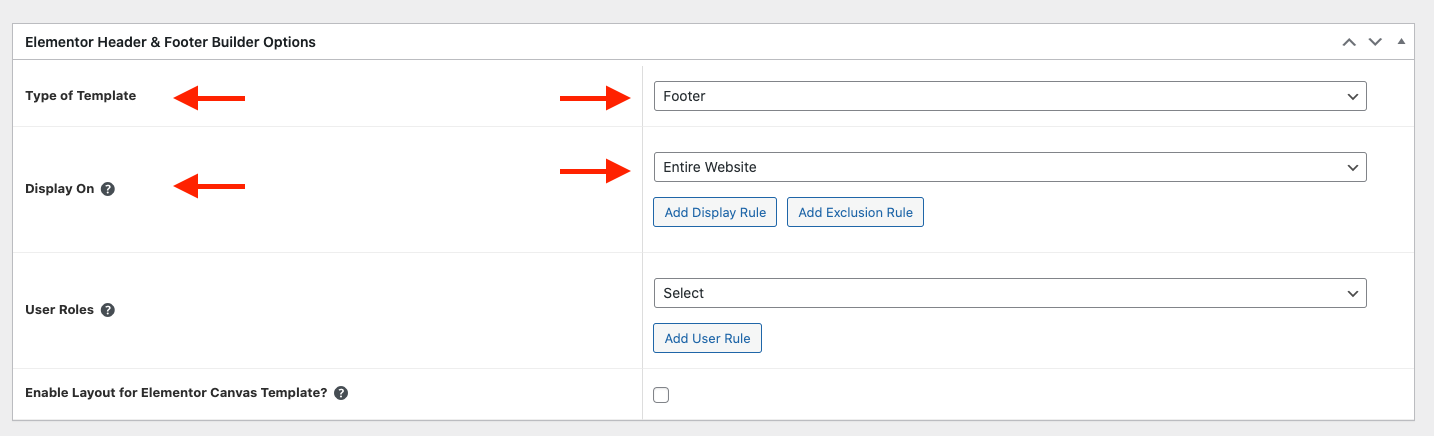The height and width of the screenshot is (436, 1434).
Task: Click Enable Layout for Elementor Canvas label
Action: point(176,393)
